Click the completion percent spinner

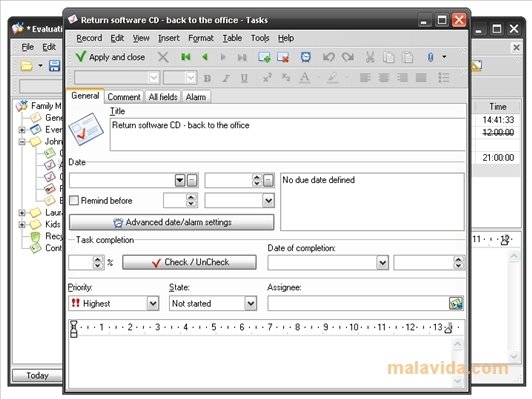(x=98, y=262)
